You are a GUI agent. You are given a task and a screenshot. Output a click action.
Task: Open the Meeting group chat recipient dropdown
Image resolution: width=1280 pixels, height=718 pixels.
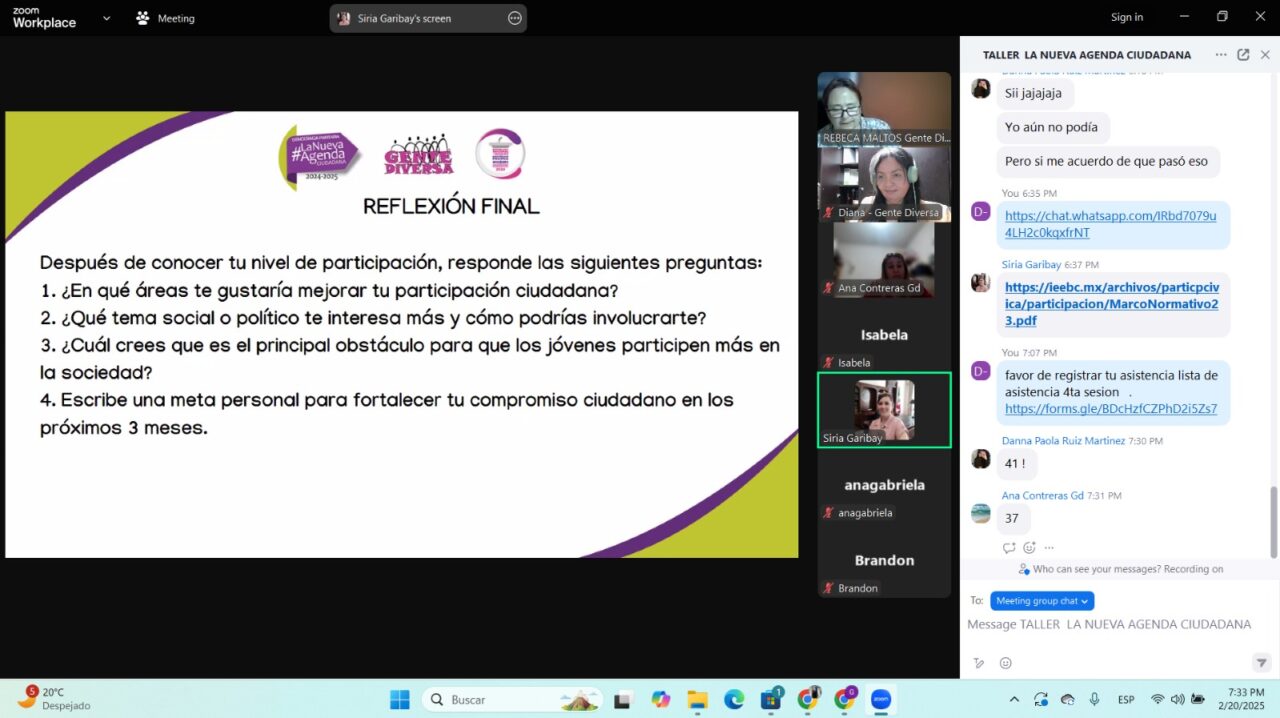coord(1042,601)
